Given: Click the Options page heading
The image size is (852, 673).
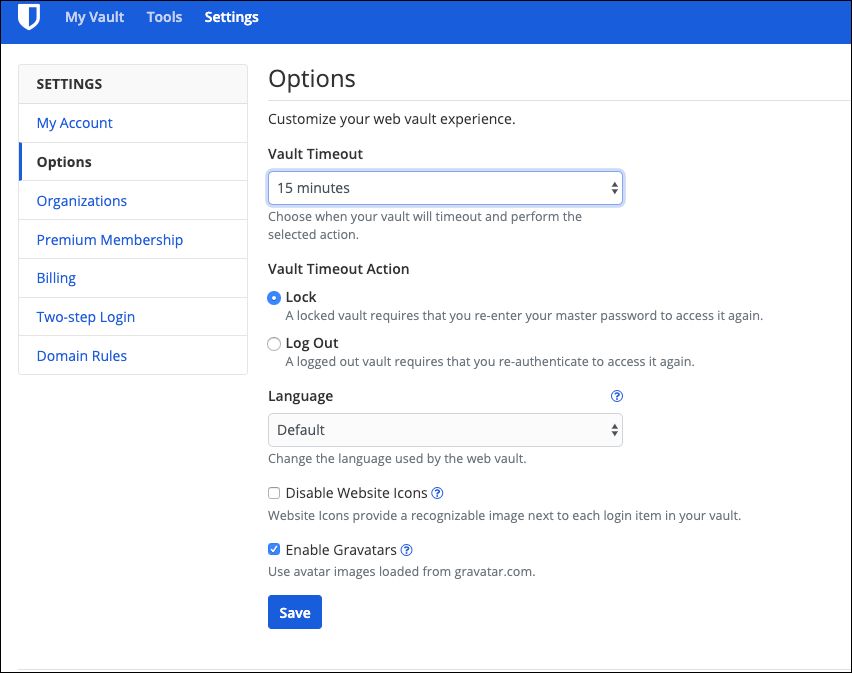Looking at the screenshot, I should 312,79.
